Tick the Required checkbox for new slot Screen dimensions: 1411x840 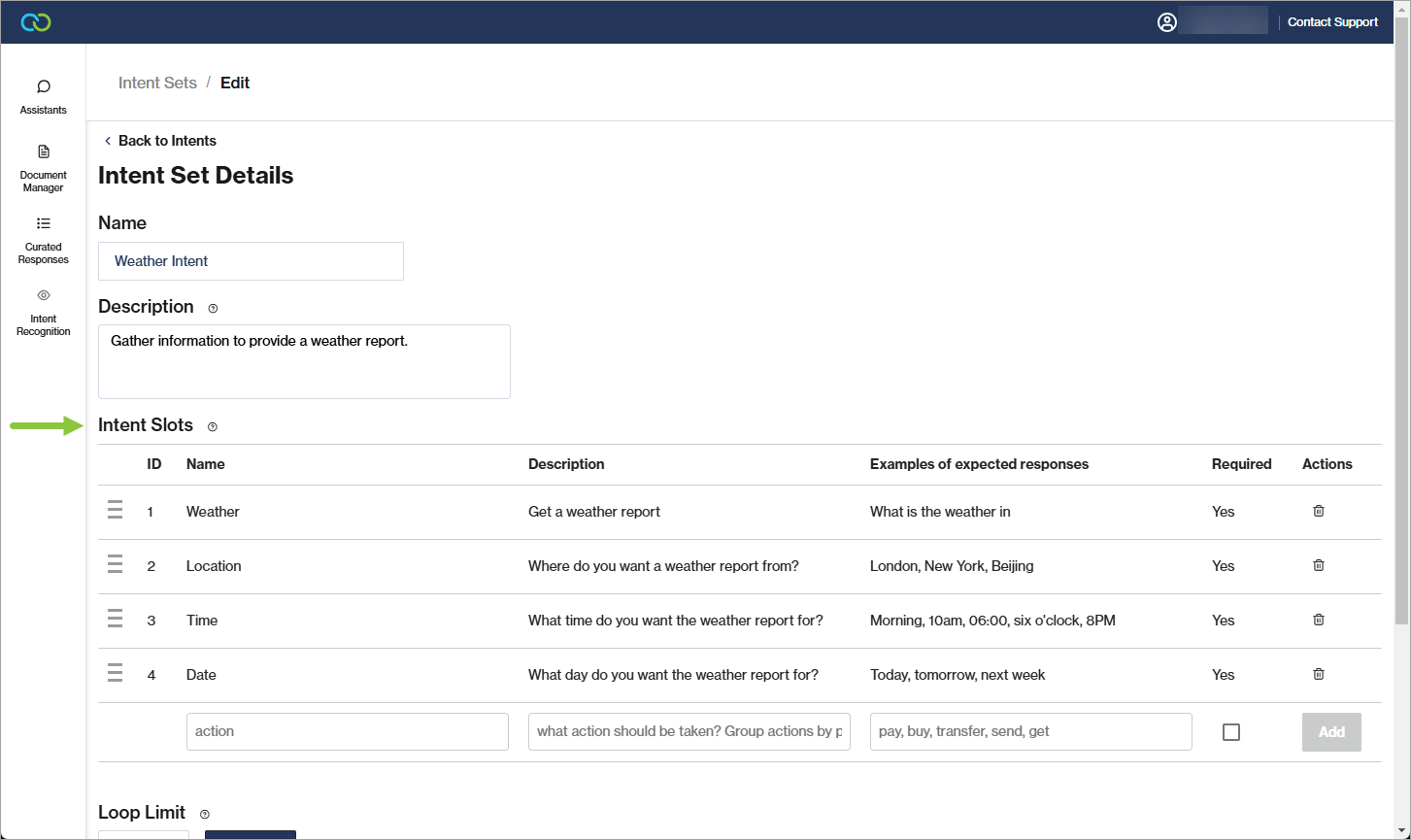click(1230, 732)
